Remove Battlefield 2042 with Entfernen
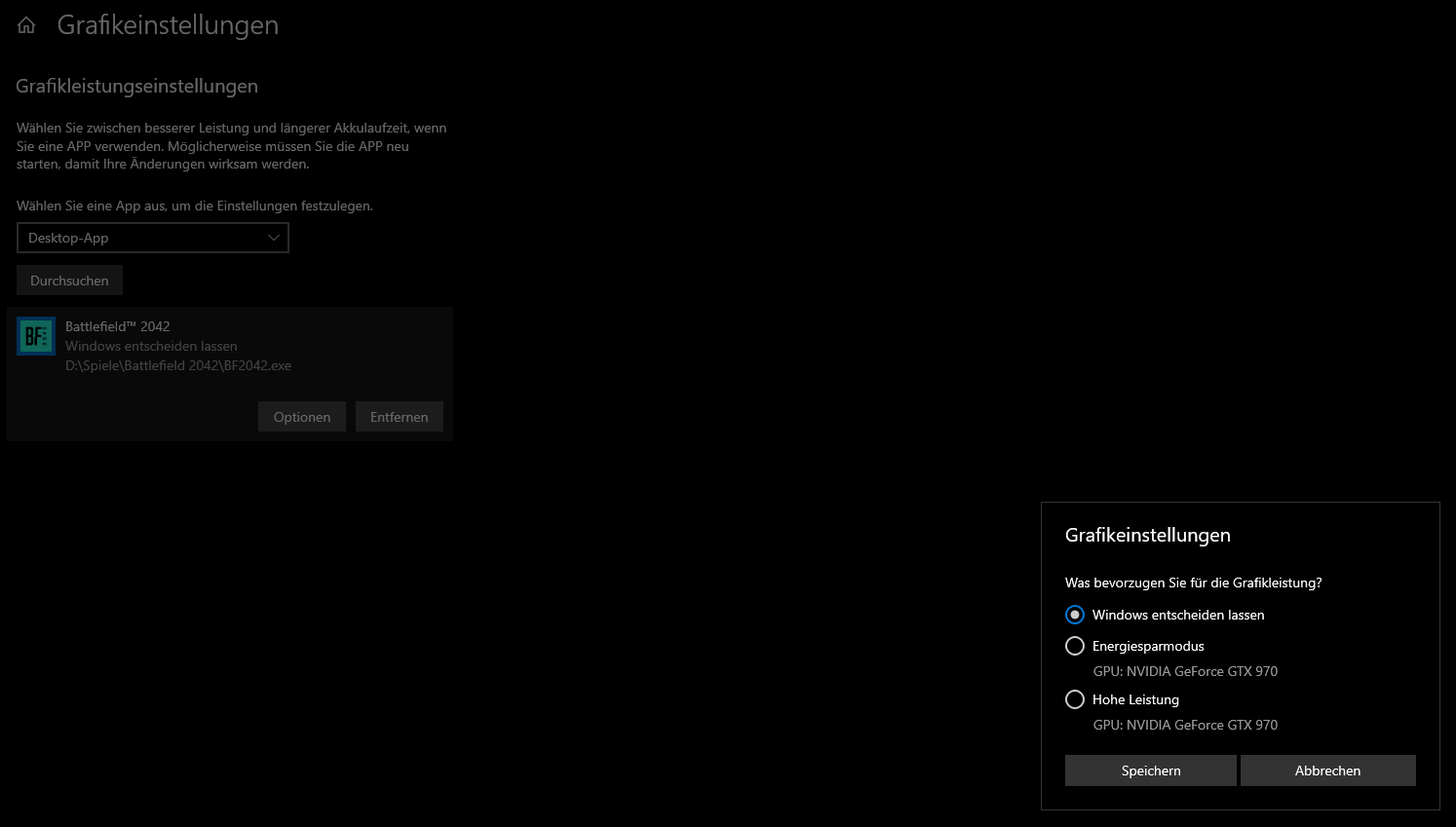 [399, 417]
